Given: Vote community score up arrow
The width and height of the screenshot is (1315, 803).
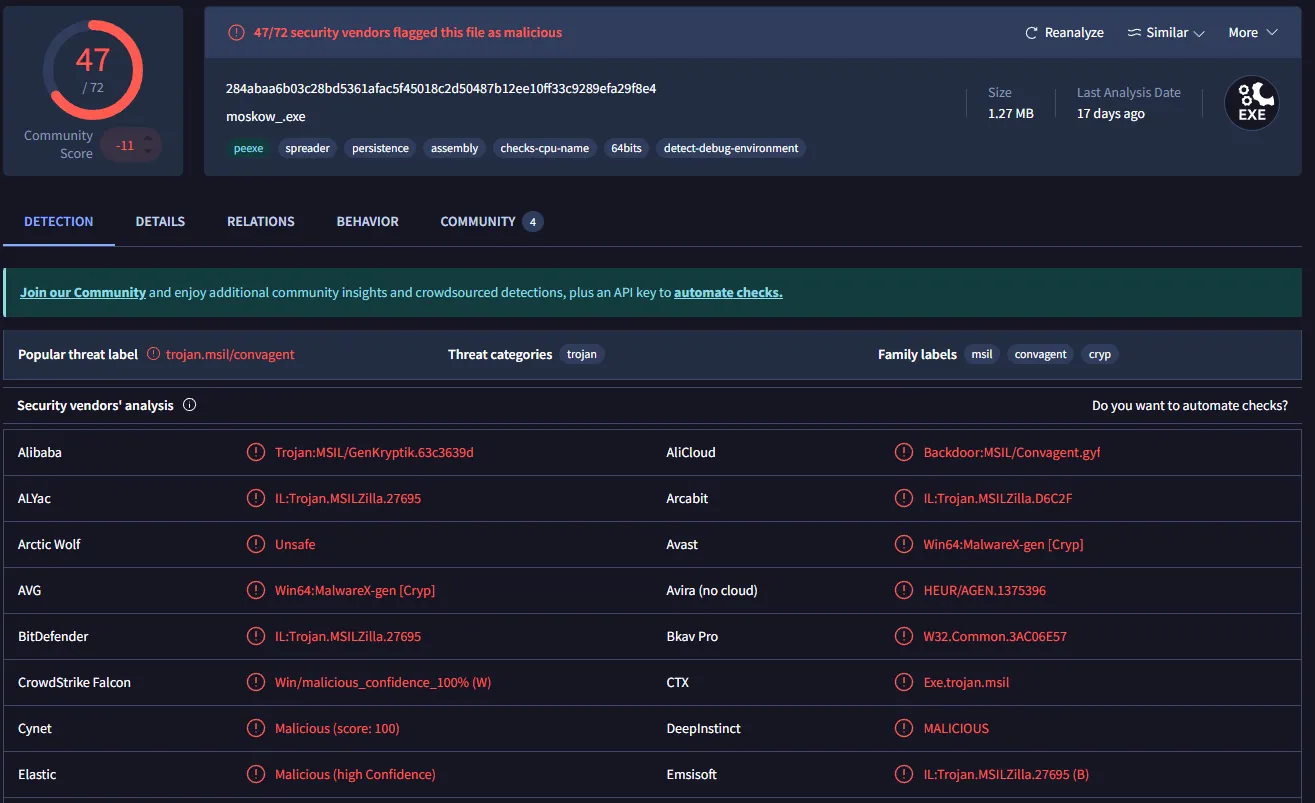Looking at the screenshot, I should [148, 138].
